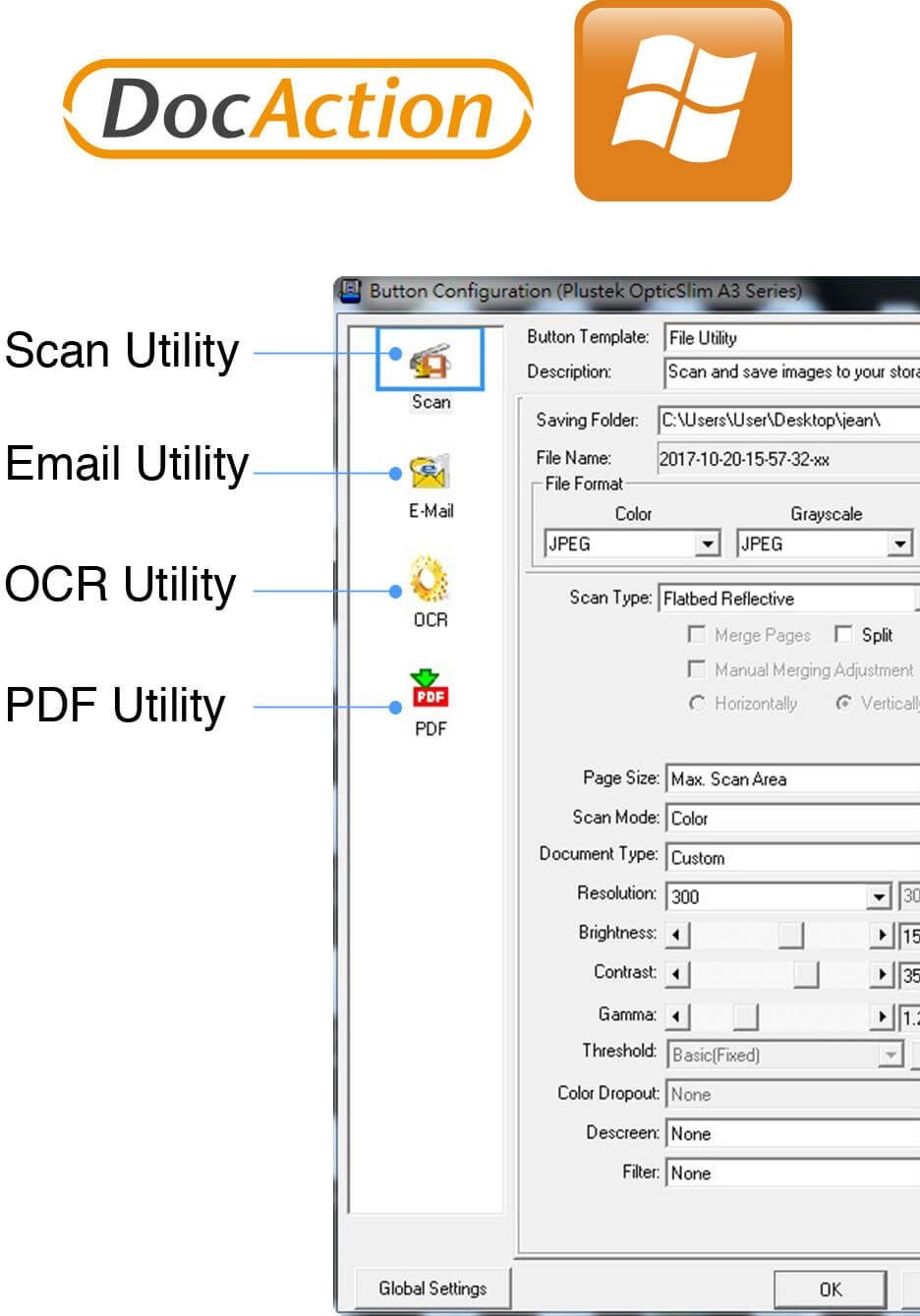Enable the Split checkbox

pos(843,635)
